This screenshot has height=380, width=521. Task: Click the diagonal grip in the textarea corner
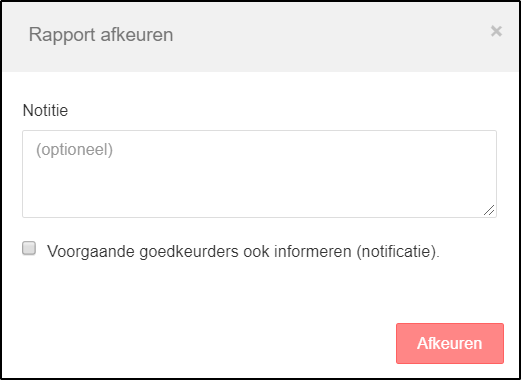tap(489, 210)
